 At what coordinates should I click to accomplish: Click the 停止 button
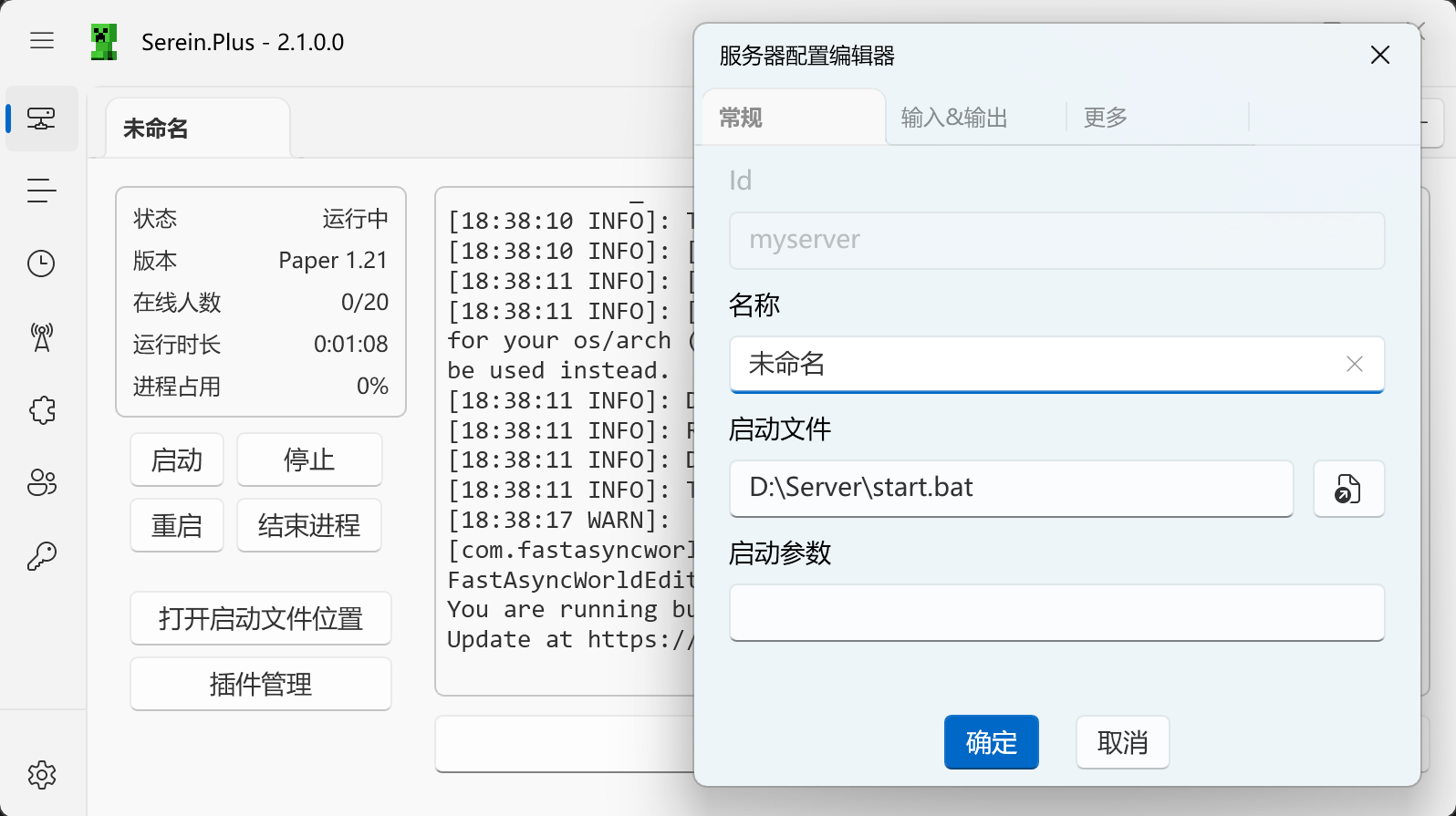(x=309, y=460)
